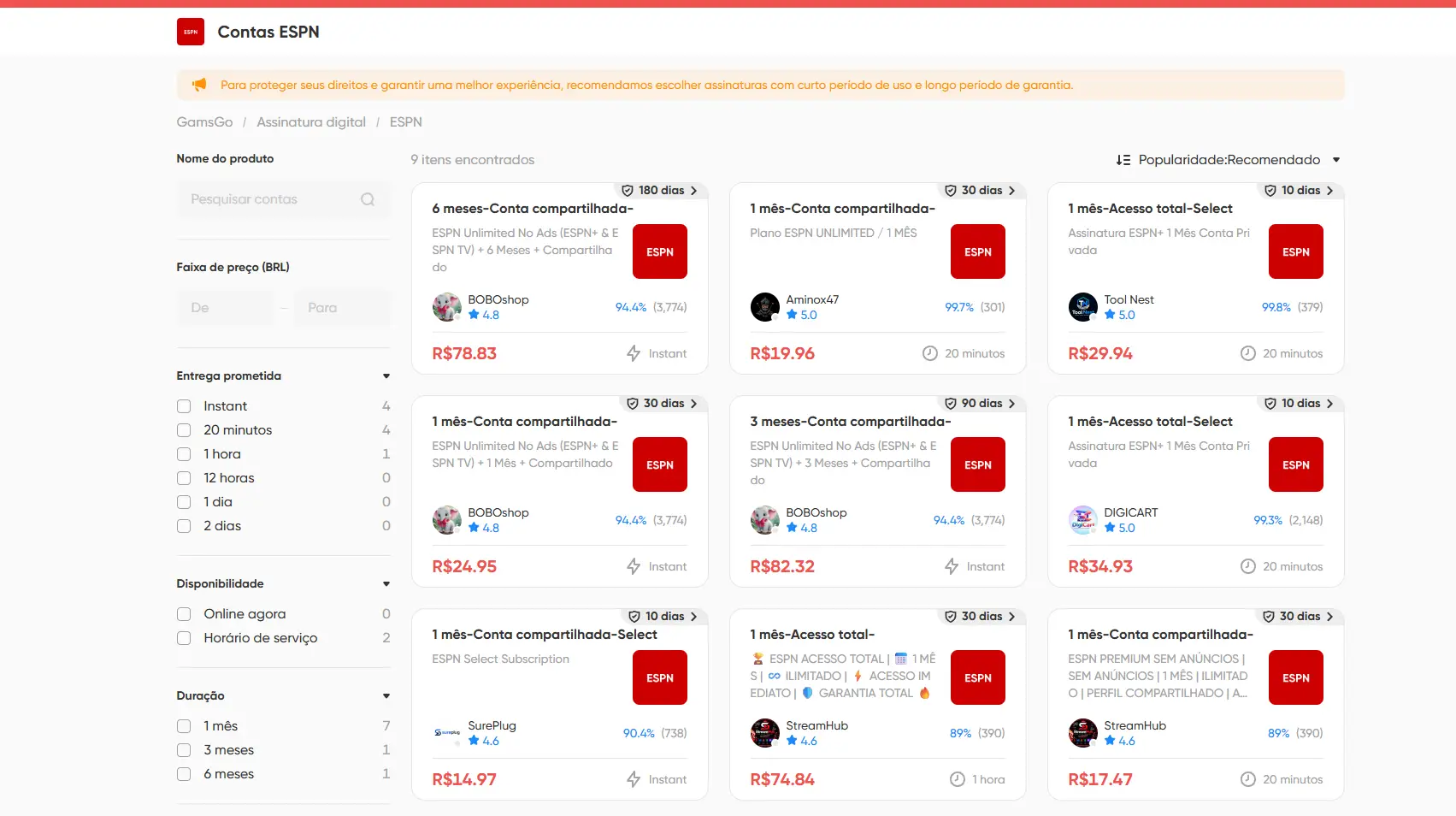Screen dimensions: 1456x816
Task: Click the lightning icon on the R$14.97 card
Action: 634,779
